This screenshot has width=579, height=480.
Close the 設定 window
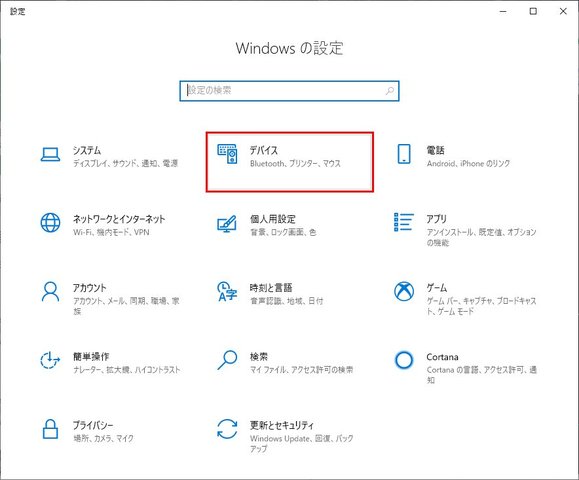[563, 11]
